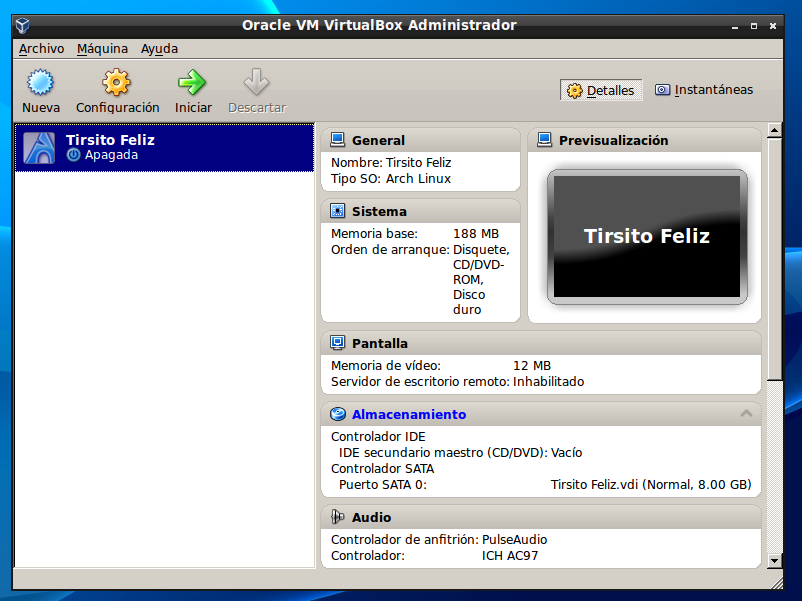
Task: Create a new virtual machine with Nueva
Action: click(40, 89)
